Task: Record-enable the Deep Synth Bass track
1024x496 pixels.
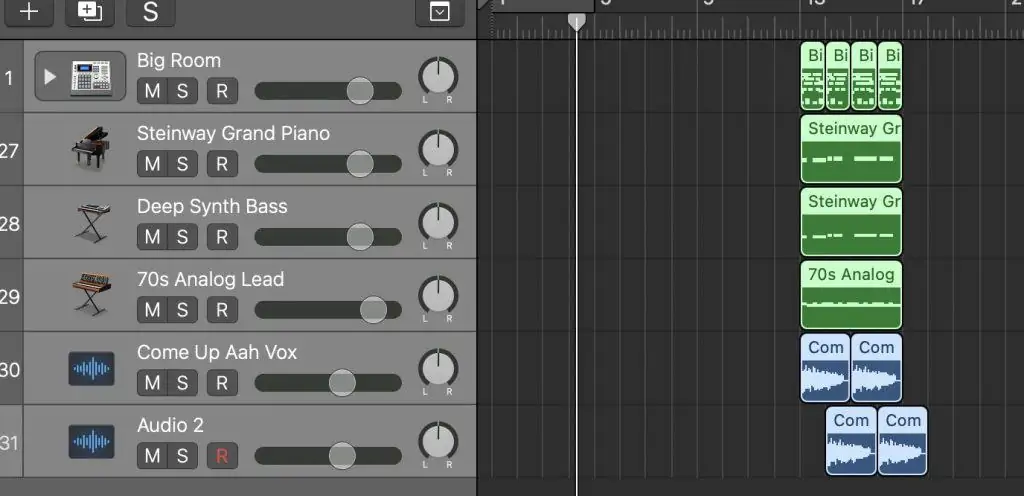Action: [x=222, y=237]
